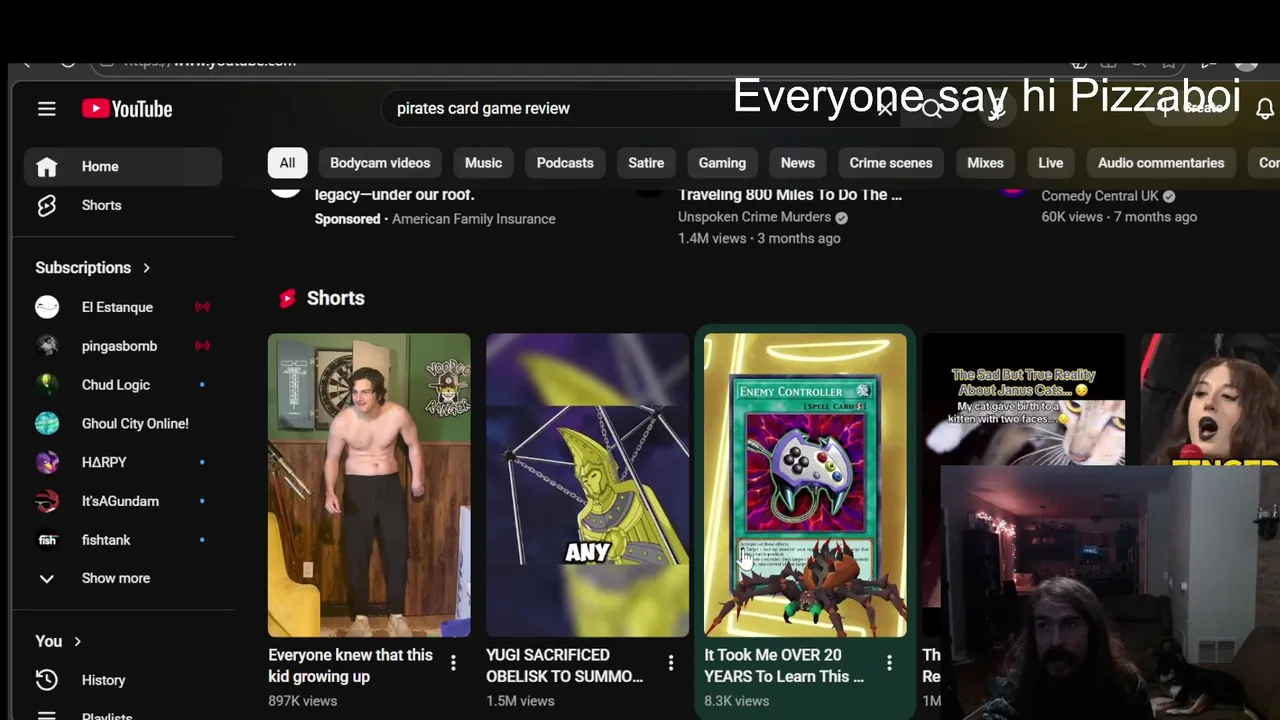The image size is (1280, 720).
Task: Open options for 'It Took Me OVER 20 YEARS' short
Action: click(889, 662)
